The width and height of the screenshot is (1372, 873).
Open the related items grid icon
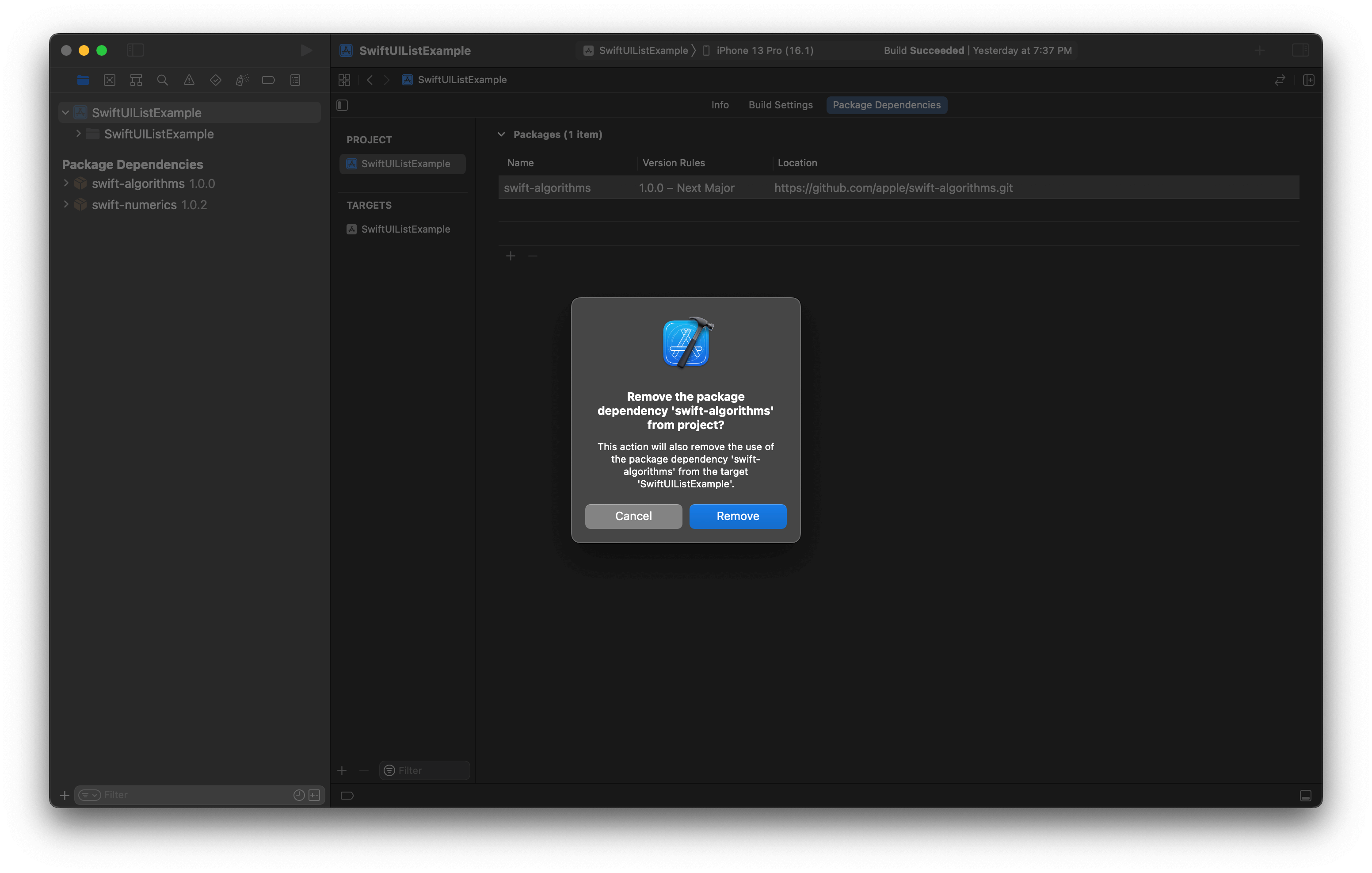pyautogui.click(x=344, y=80)
